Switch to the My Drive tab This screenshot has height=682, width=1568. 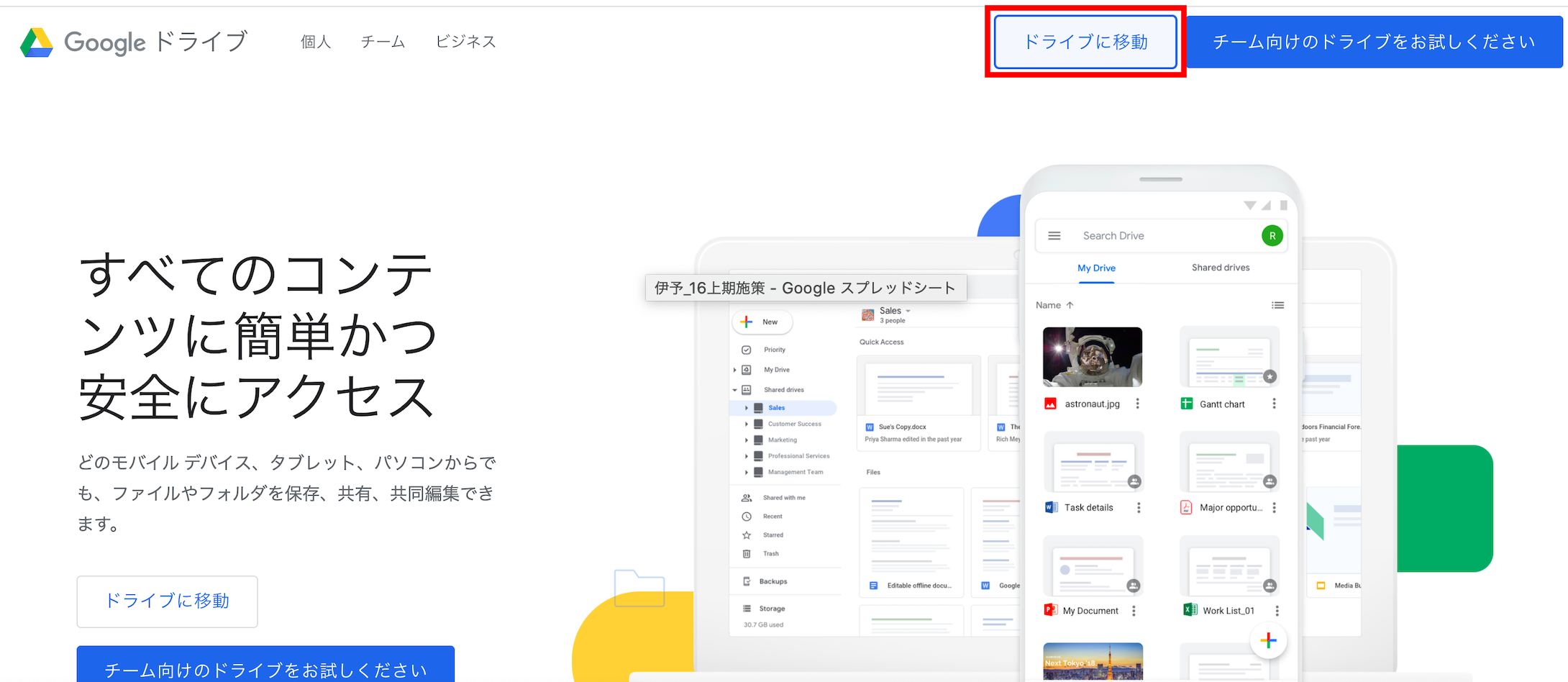coord(1096,268)
